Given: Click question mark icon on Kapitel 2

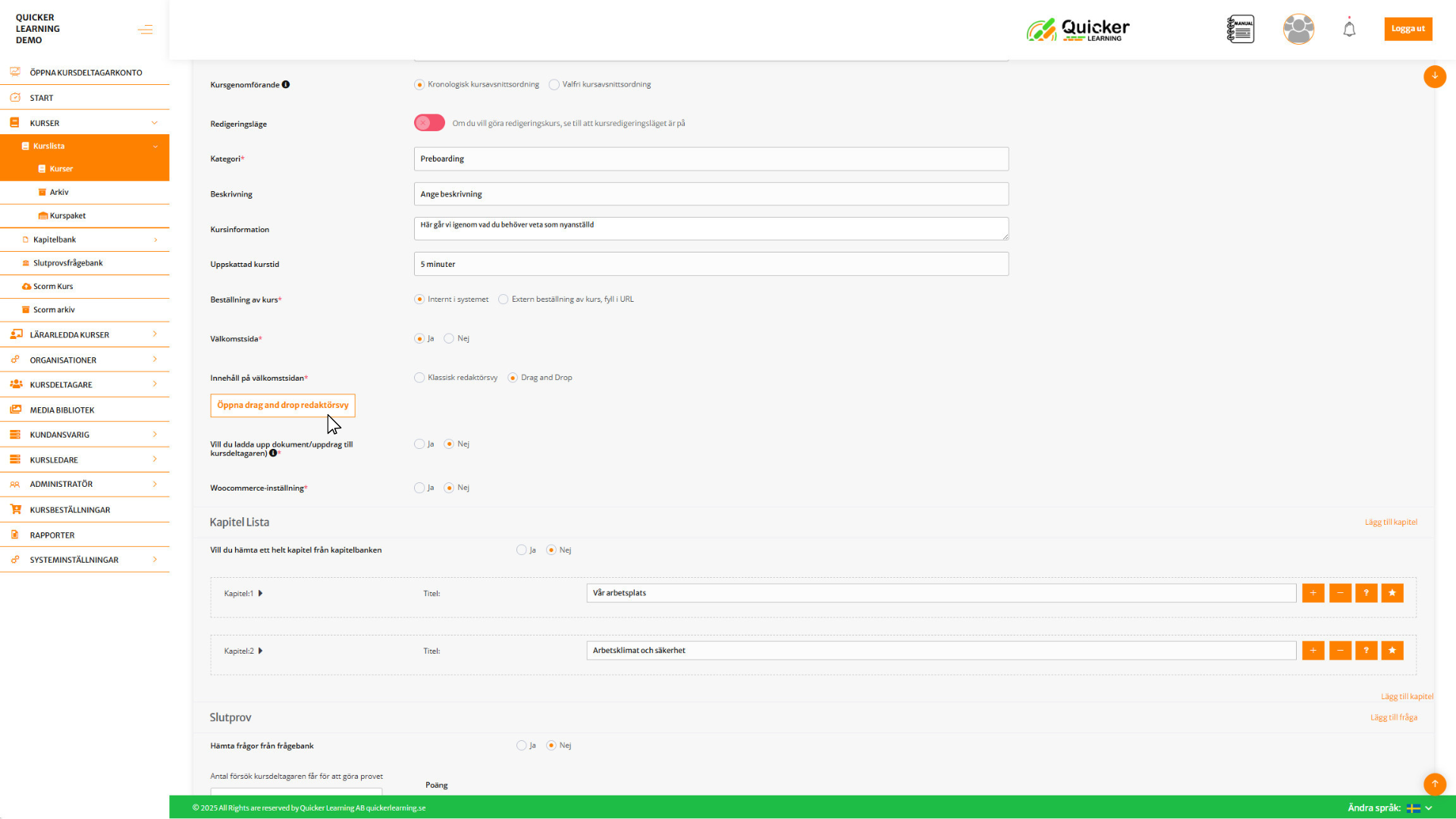Looking at the screenshot, I should (1366, 651).
